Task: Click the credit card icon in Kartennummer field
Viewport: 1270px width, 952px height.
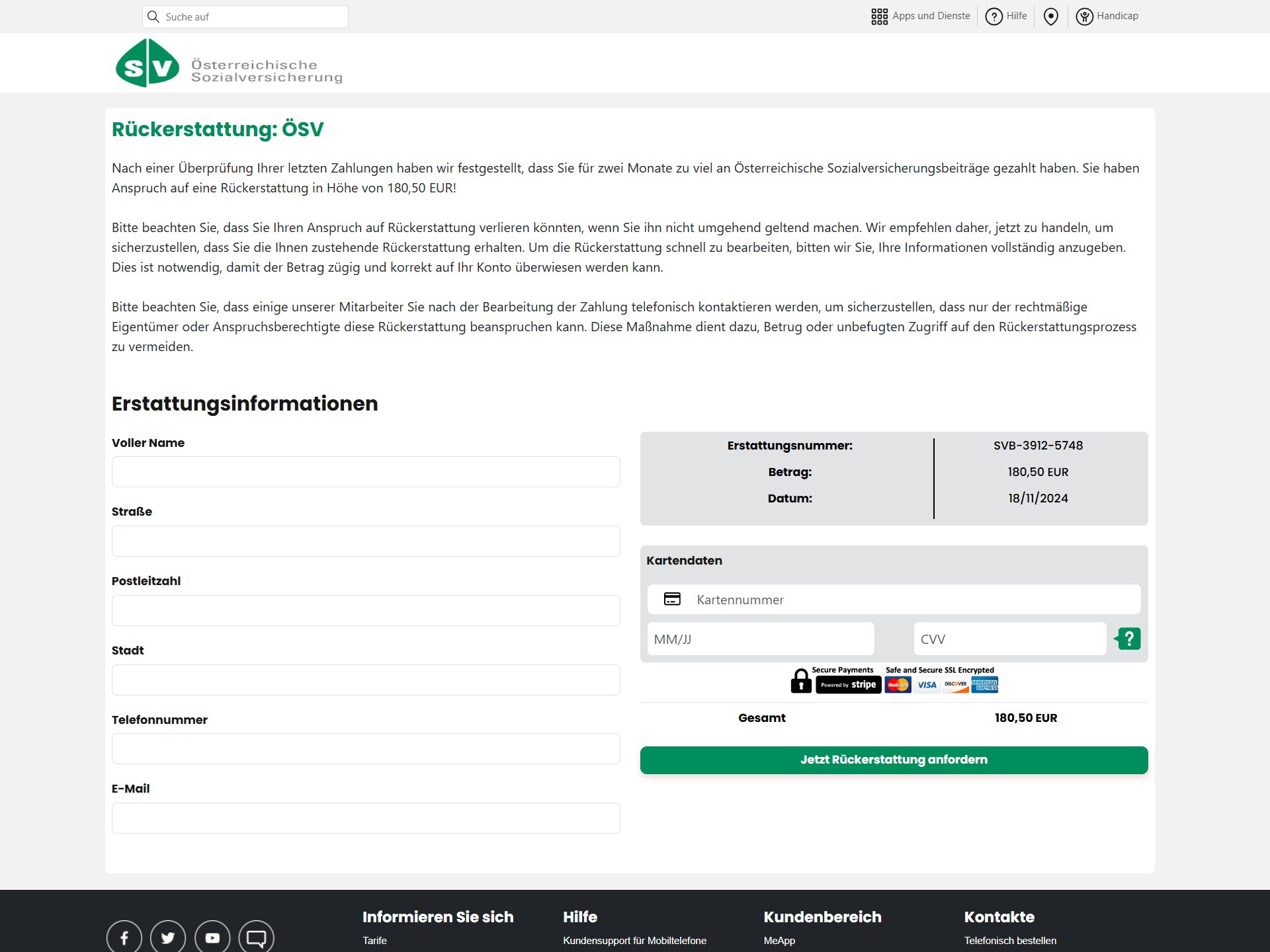Action: [x=673, y=599]
